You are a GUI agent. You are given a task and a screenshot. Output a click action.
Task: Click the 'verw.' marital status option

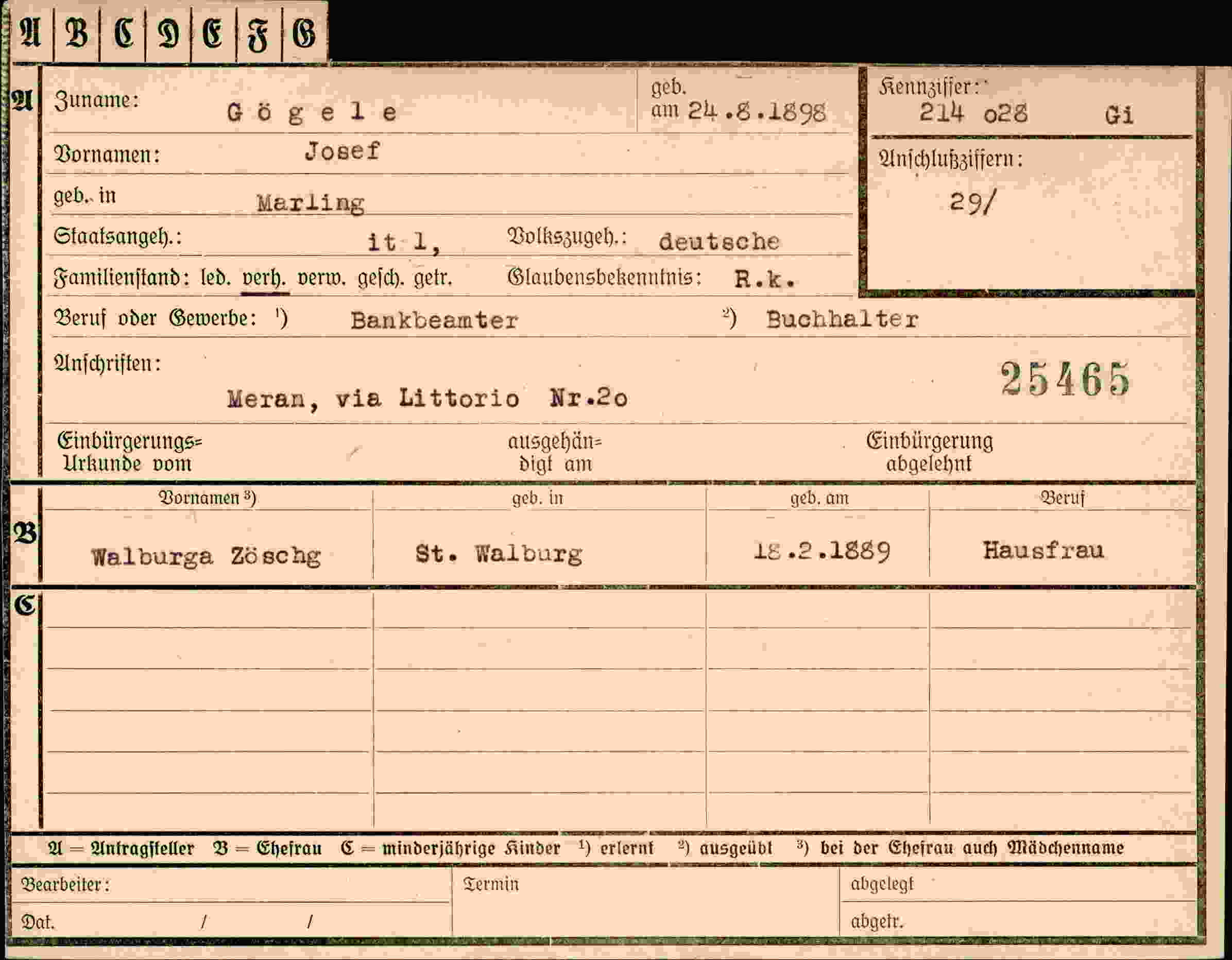point(321,278)
